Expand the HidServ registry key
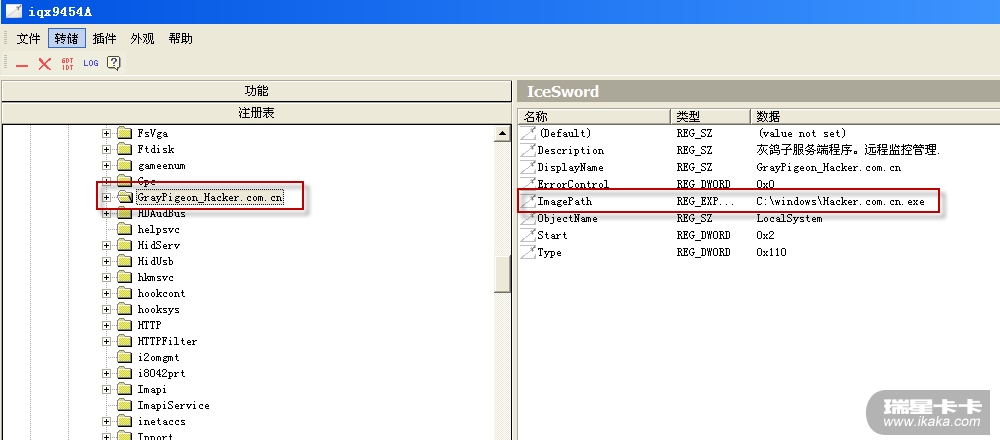Viewport: 1000px width, 440px height. point(107,245)
